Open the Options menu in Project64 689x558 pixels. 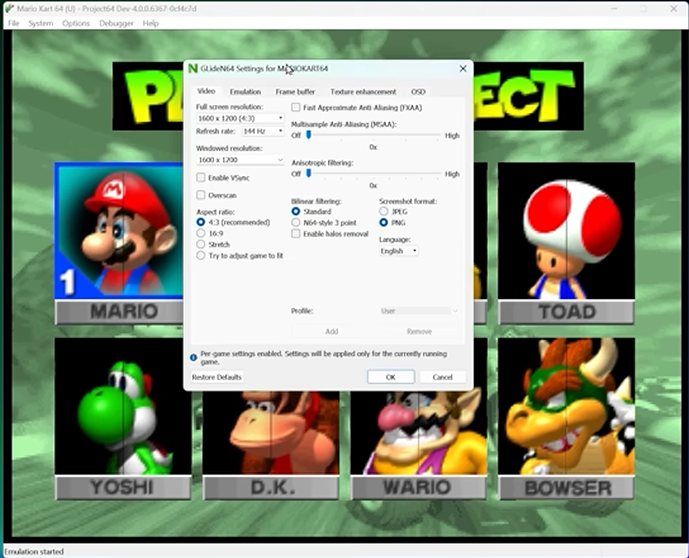click(x=76, y=23)
